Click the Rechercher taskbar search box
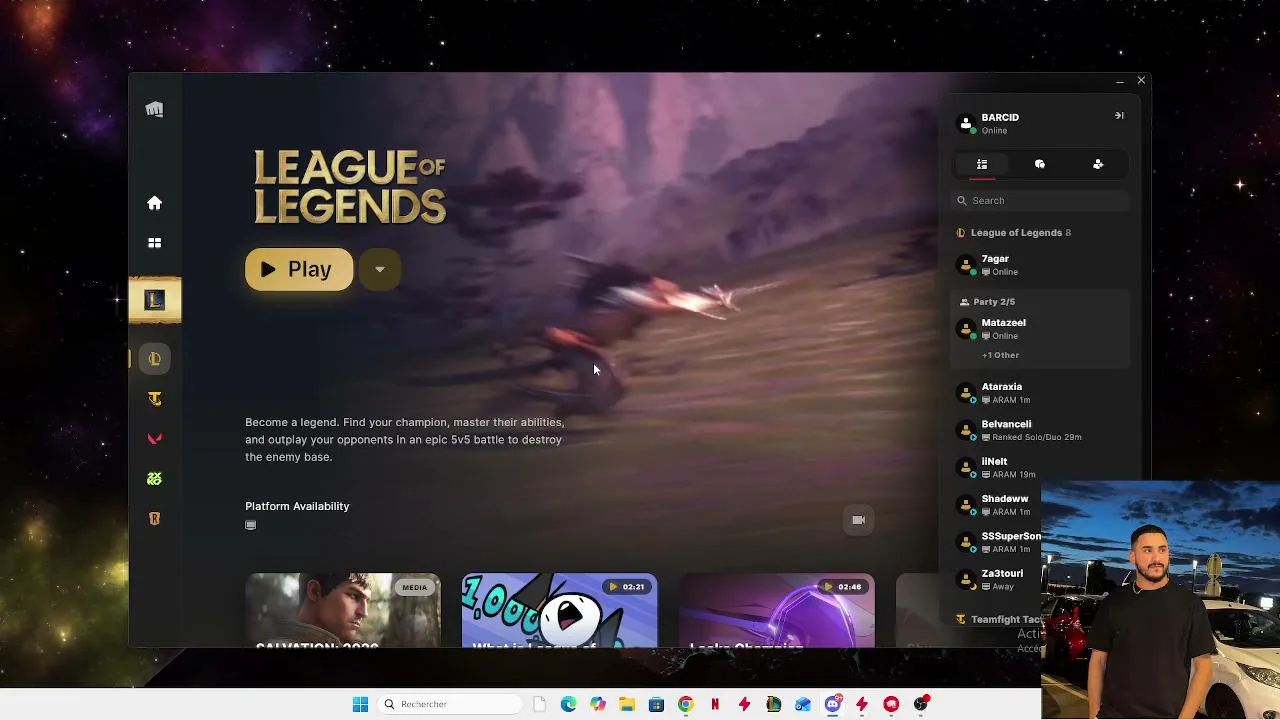This screenshot has height=720, width=1280. (x=450, y=704)
